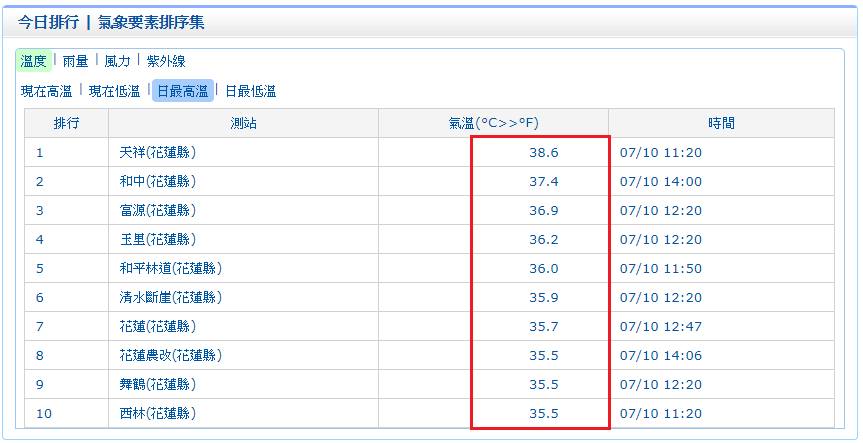Open station 玉里(花蓮縣)
Screen dimensions: 863x443
(x=157, y=239)
